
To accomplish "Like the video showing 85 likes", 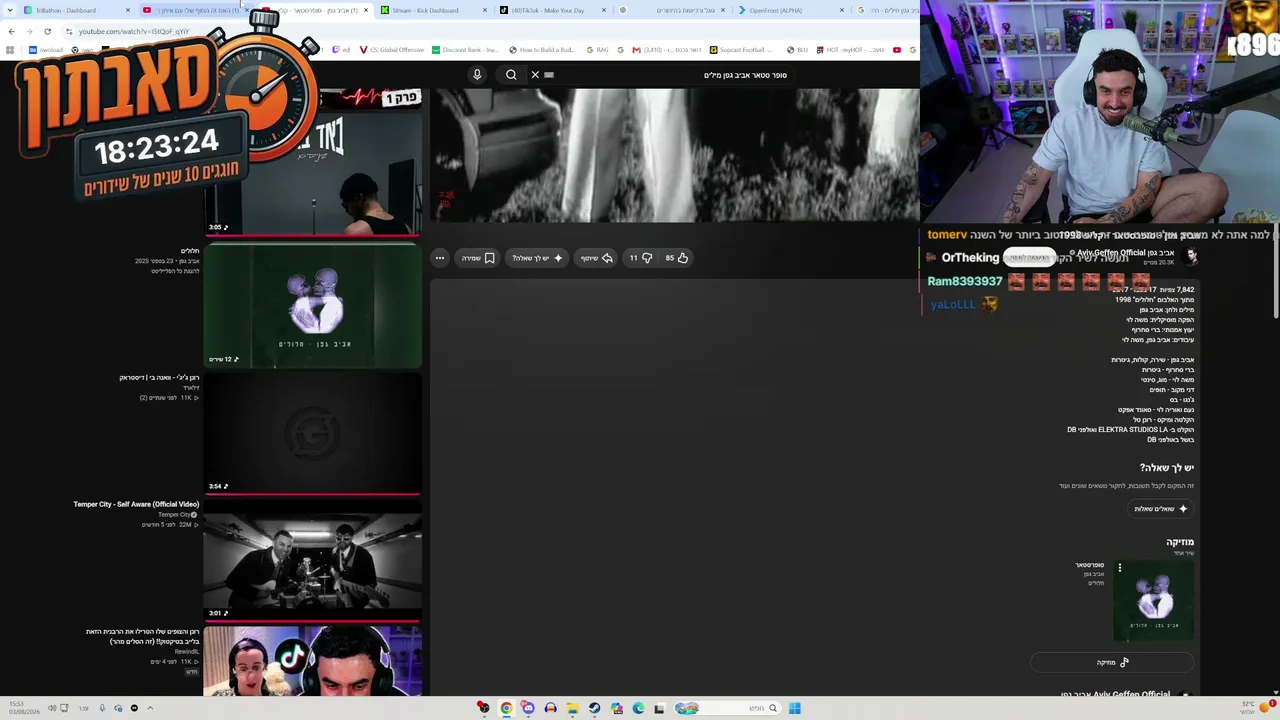I will click(677, 258).
